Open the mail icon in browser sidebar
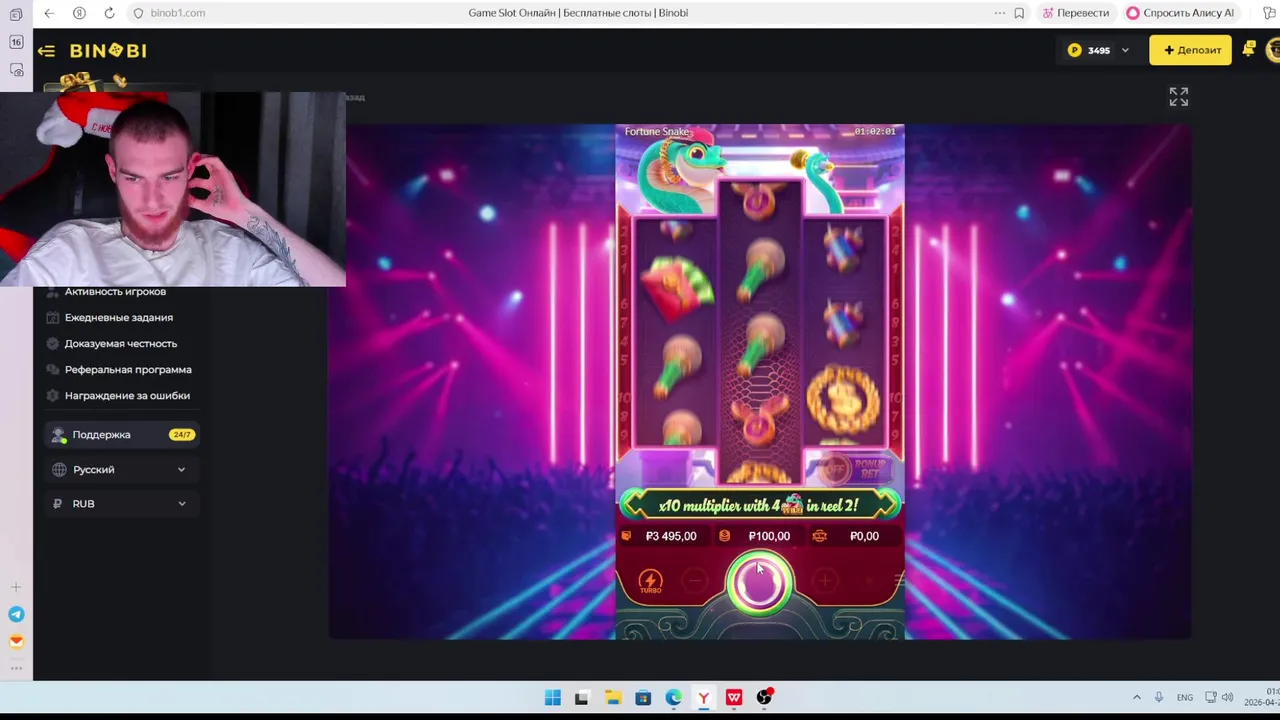The image size is (1280, 720). [16, 641]
